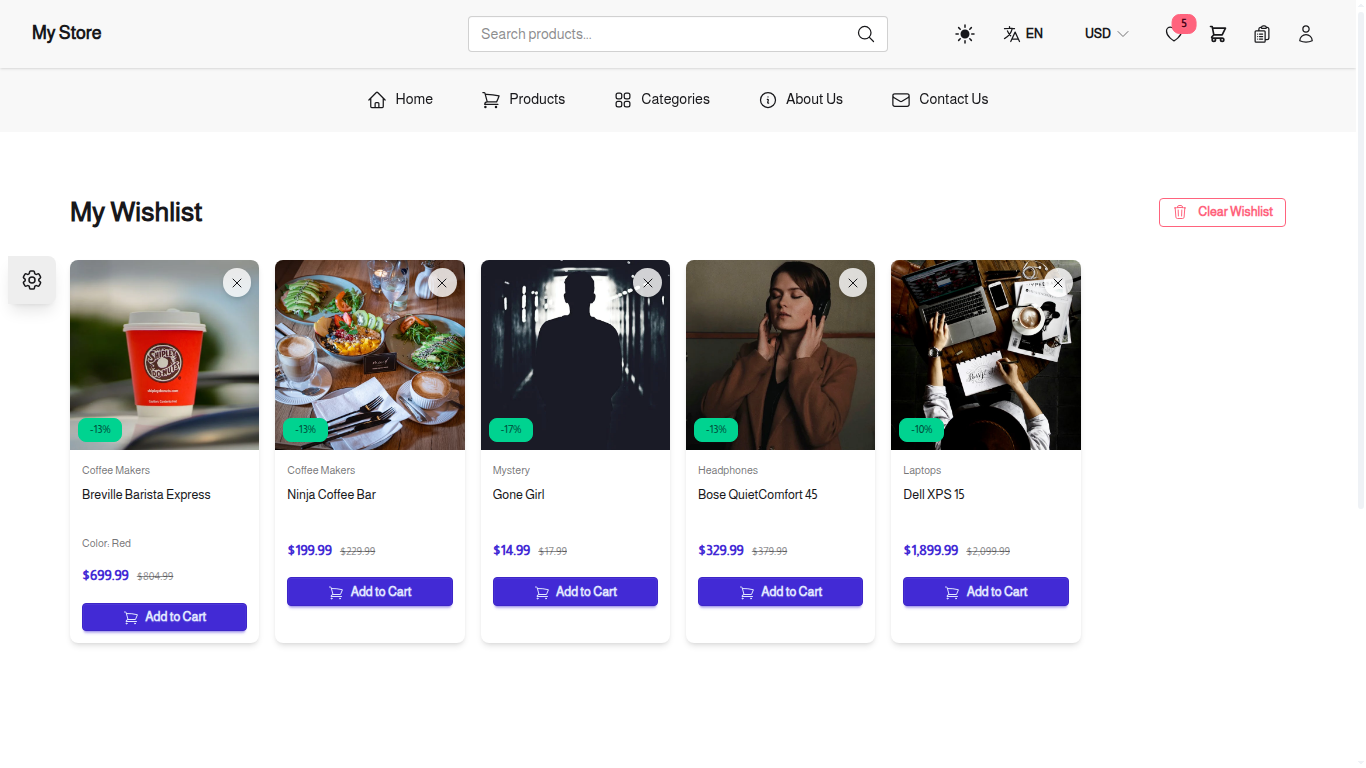Select Categories in the navigation bar
The image size is (1366, 768).
(661, 99)
